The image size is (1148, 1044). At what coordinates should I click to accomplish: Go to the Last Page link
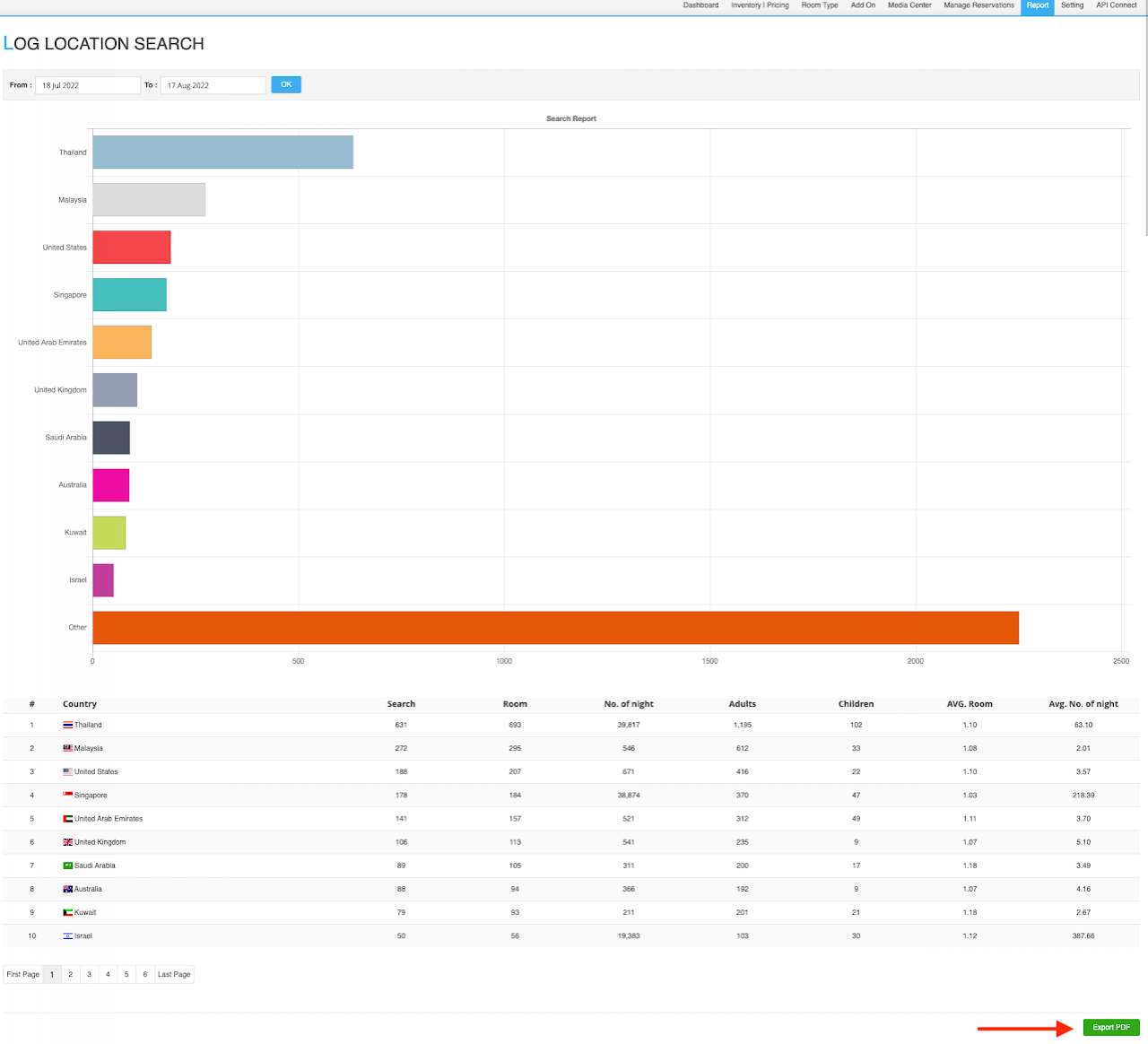coord(174,974)
